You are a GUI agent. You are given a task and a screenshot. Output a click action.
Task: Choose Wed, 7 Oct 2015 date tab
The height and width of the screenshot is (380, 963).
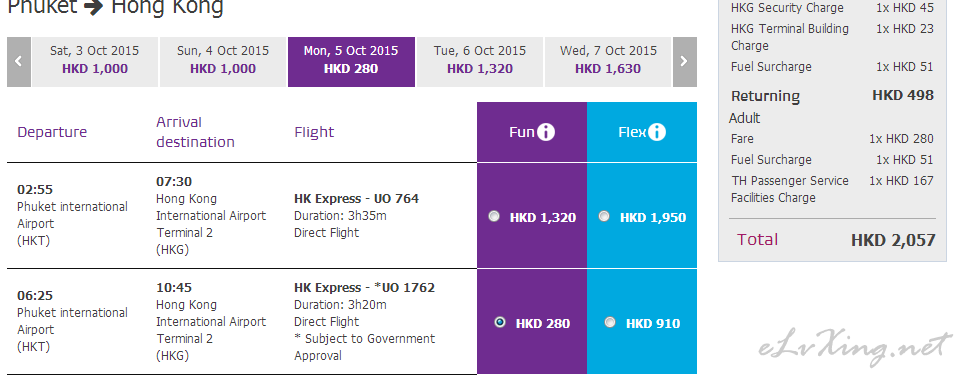[x=608, y=61]
